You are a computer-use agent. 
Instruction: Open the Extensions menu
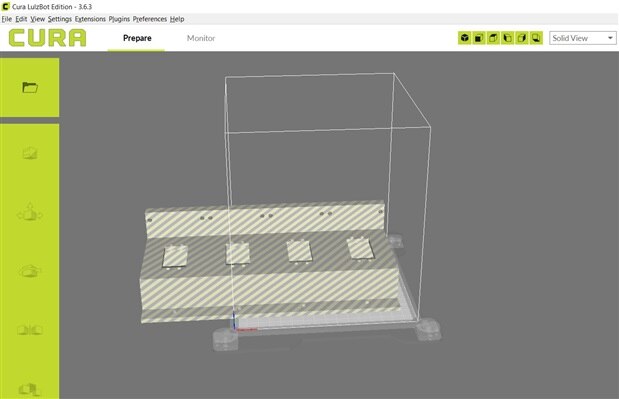pyautogui.click(x=90, y=19)
